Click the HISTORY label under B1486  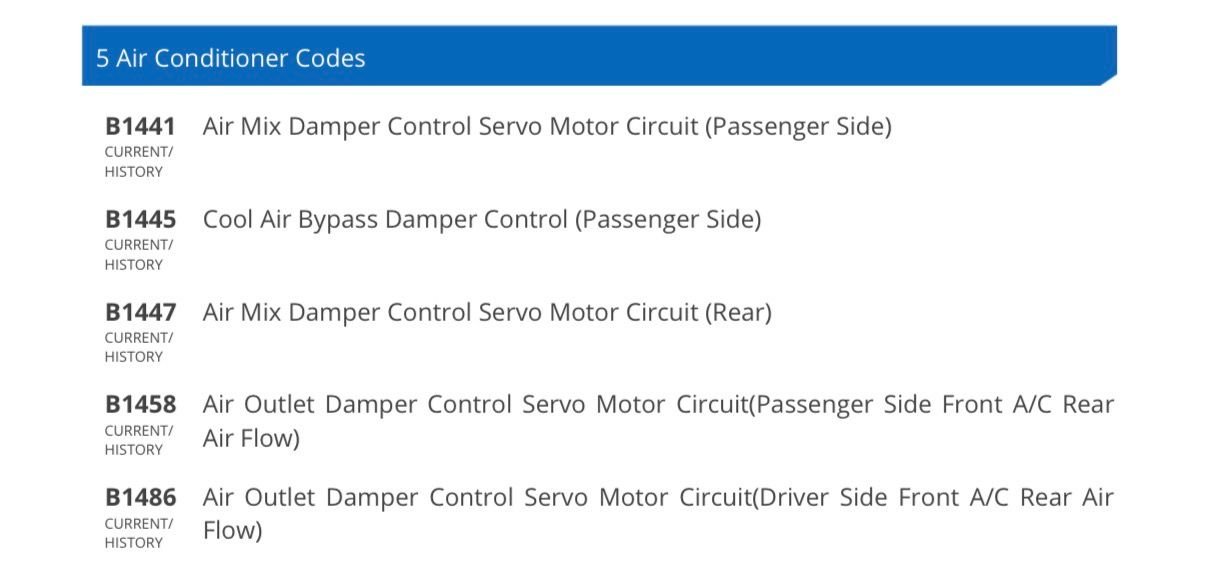(x=133, y=543)
